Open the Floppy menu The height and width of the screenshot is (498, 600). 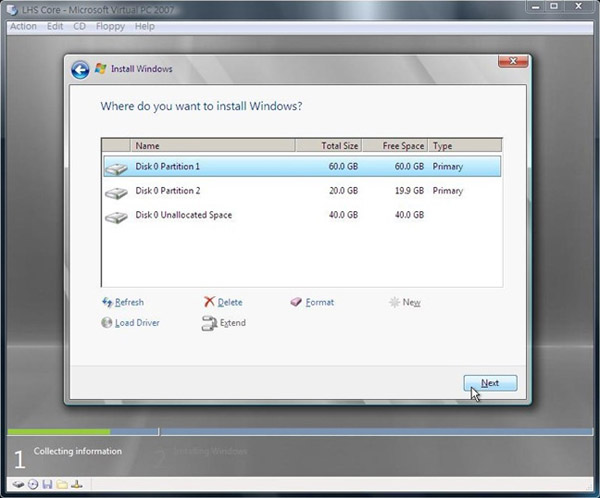pos(111,26)
